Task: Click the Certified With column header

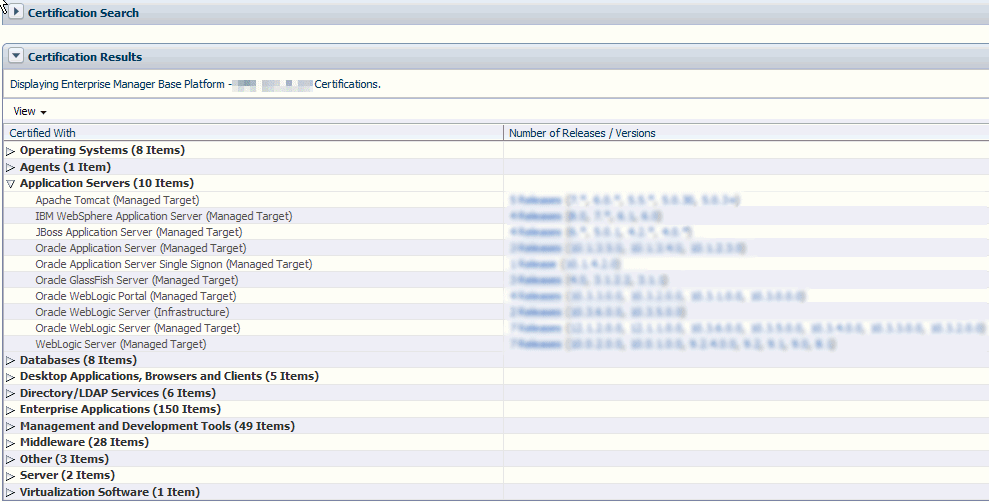Action: coord(254,133)
